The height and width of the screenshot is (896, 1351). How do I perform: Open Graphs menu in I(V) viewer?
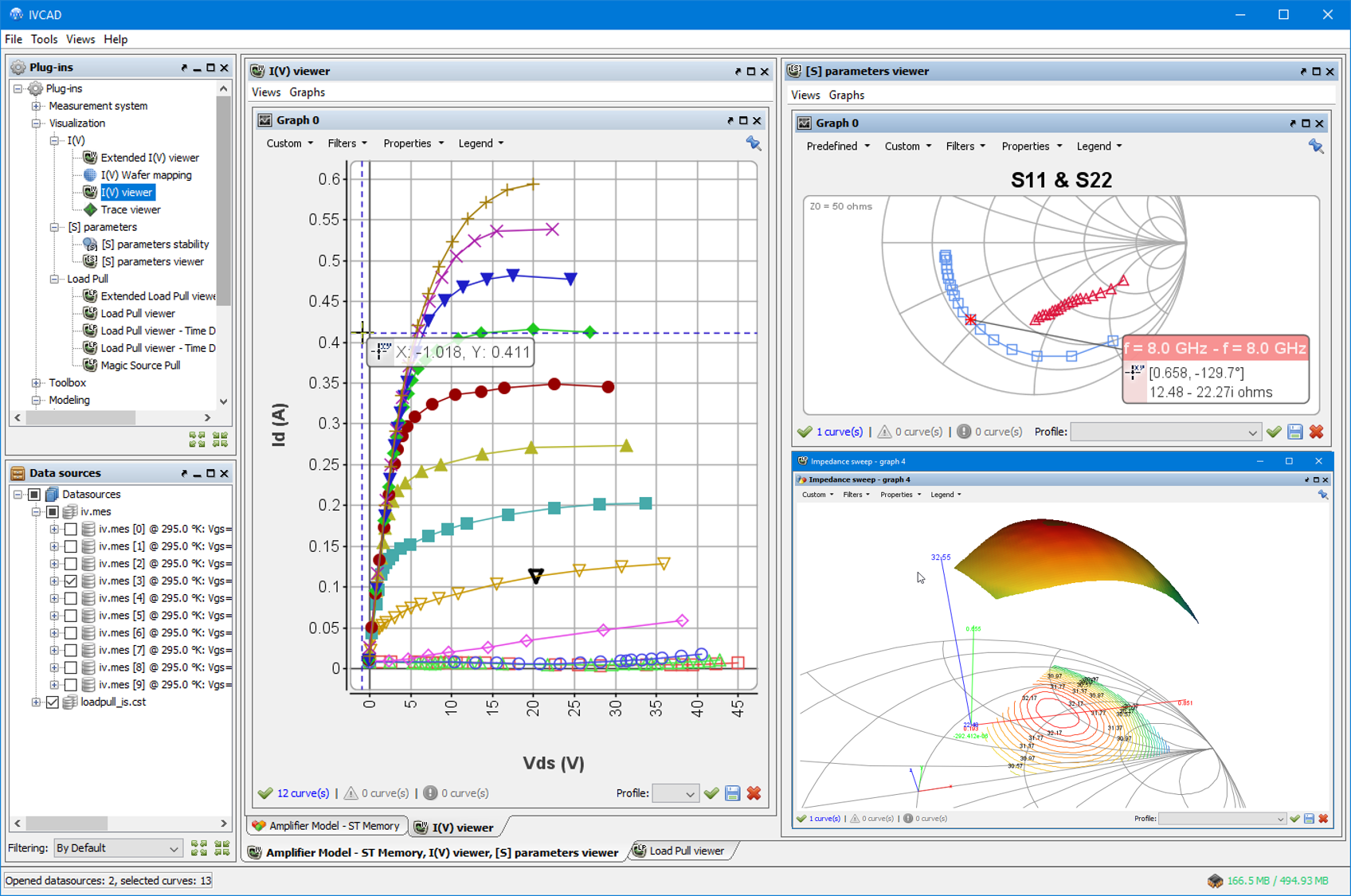coord(307,92)
